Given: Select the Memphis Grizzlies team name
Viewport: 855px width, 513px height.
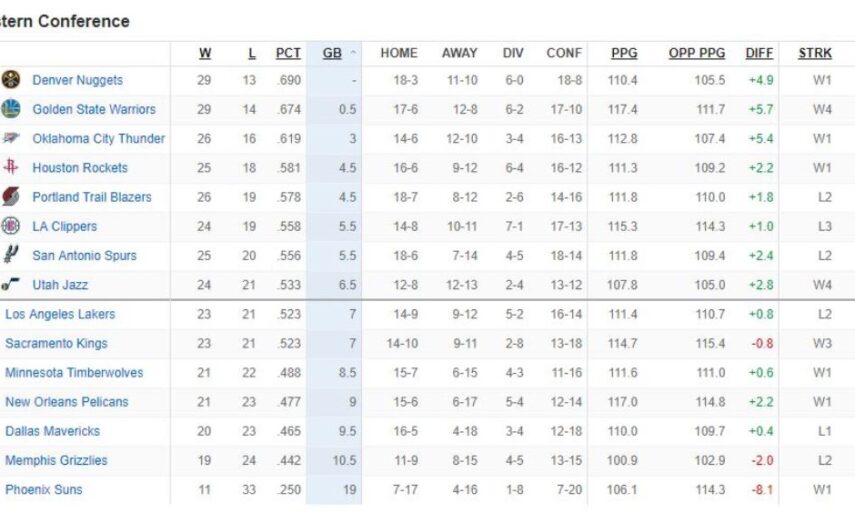Looking at the screenshot, I should click(56, 460).
